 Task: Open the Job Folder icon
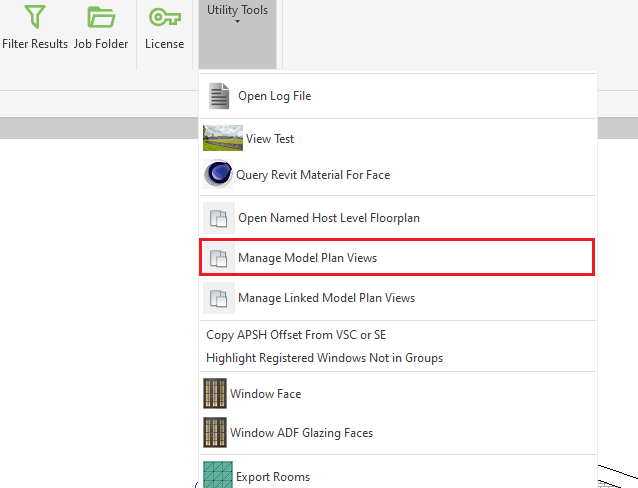[100, 17]
